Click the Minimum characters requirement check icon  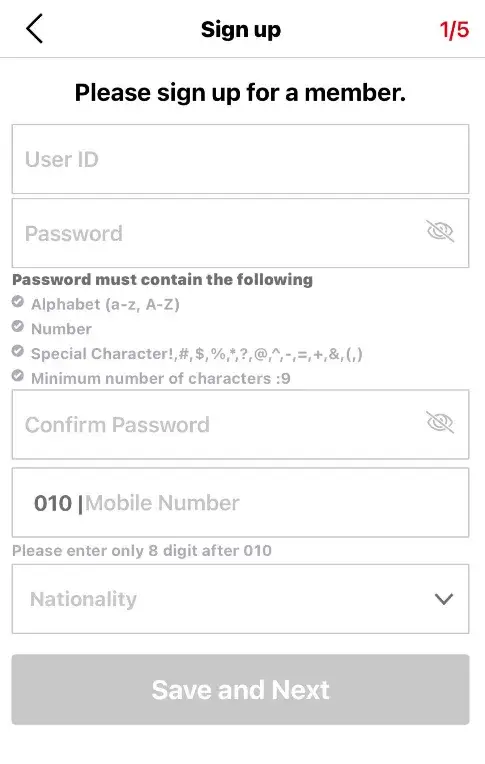coord(18,376)
